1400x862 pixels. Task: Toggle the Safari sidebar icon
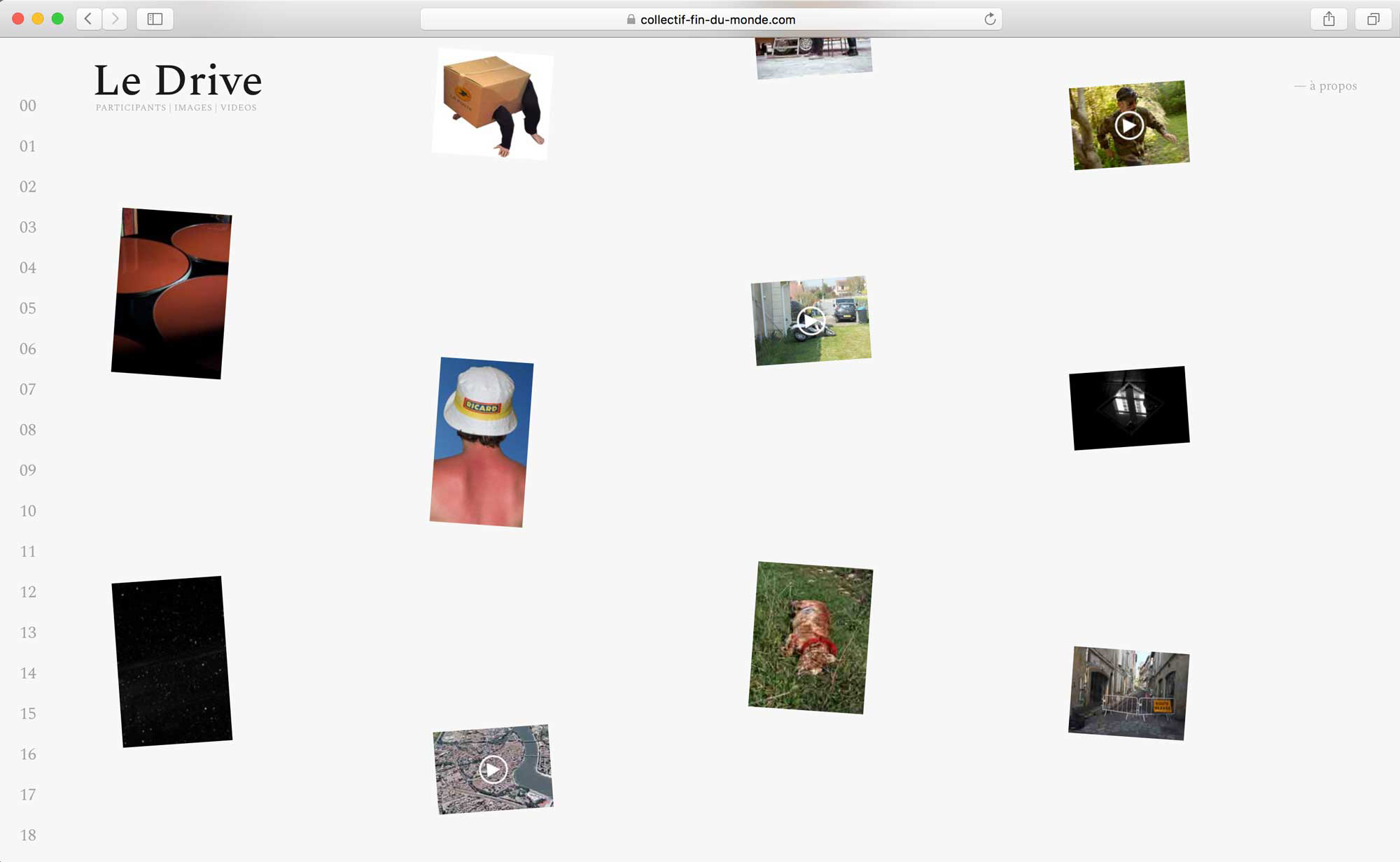click(x=155, y=19)
